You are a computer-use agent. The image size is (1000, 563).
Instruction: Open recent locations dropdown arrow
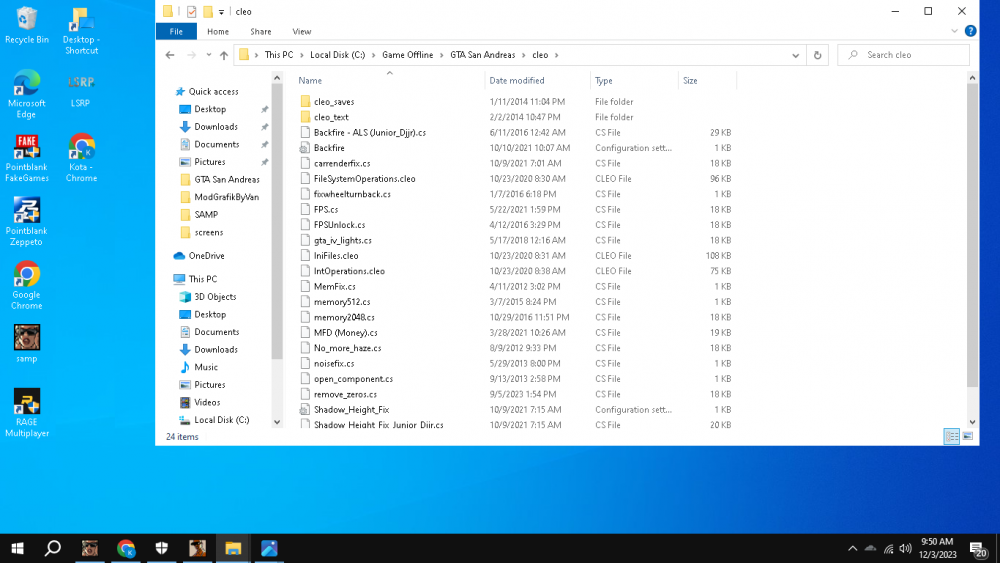[209, 55]
